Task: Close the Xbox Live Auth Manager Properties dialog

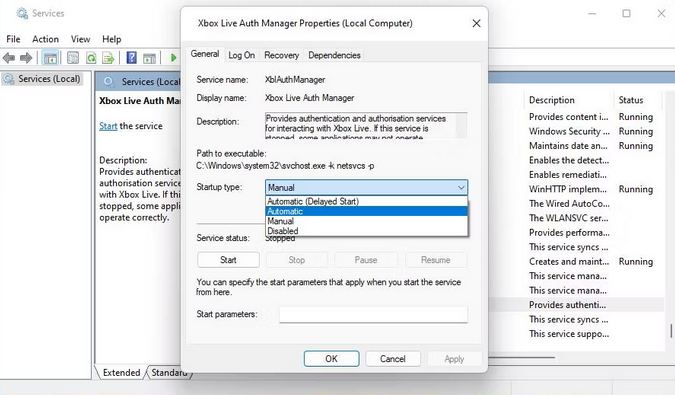Action: 476,23
